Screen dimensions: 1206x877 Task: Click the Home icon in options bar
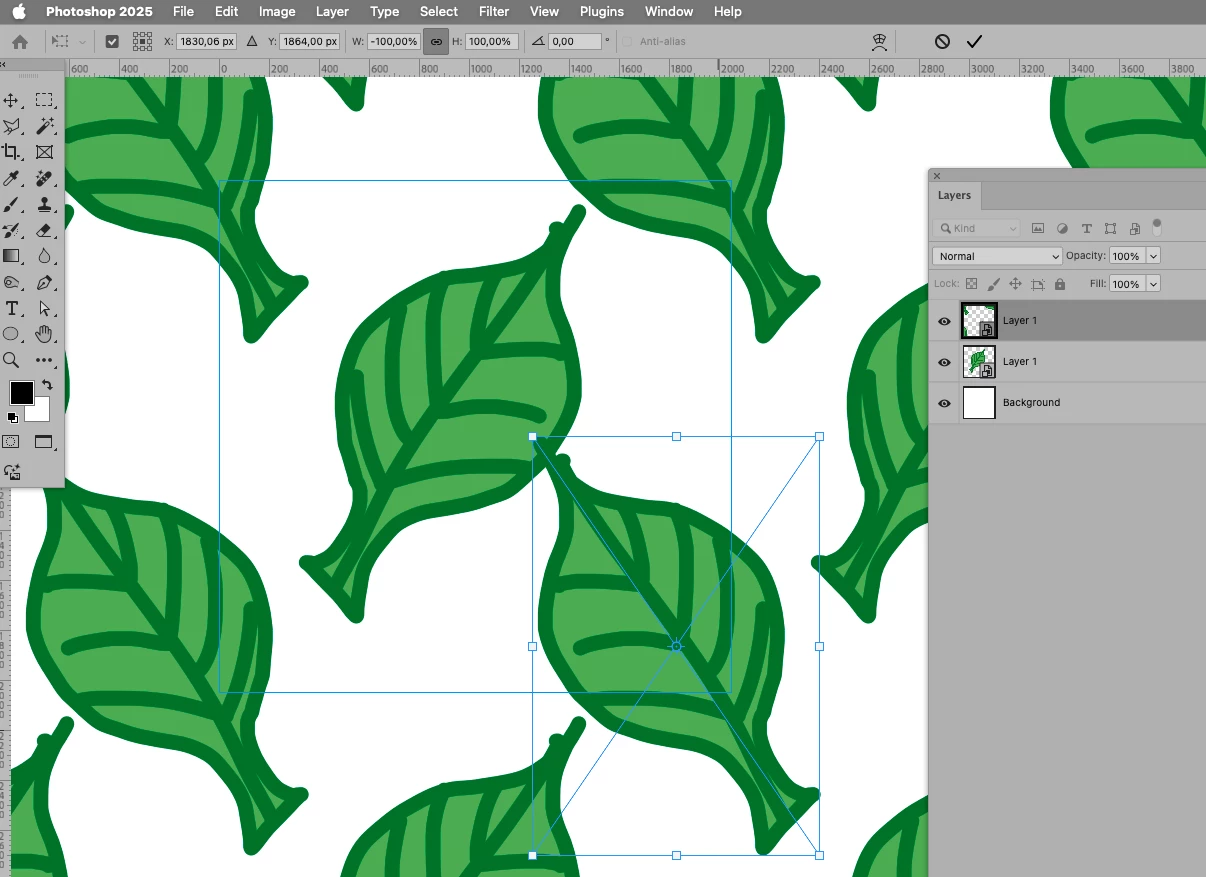20,42
